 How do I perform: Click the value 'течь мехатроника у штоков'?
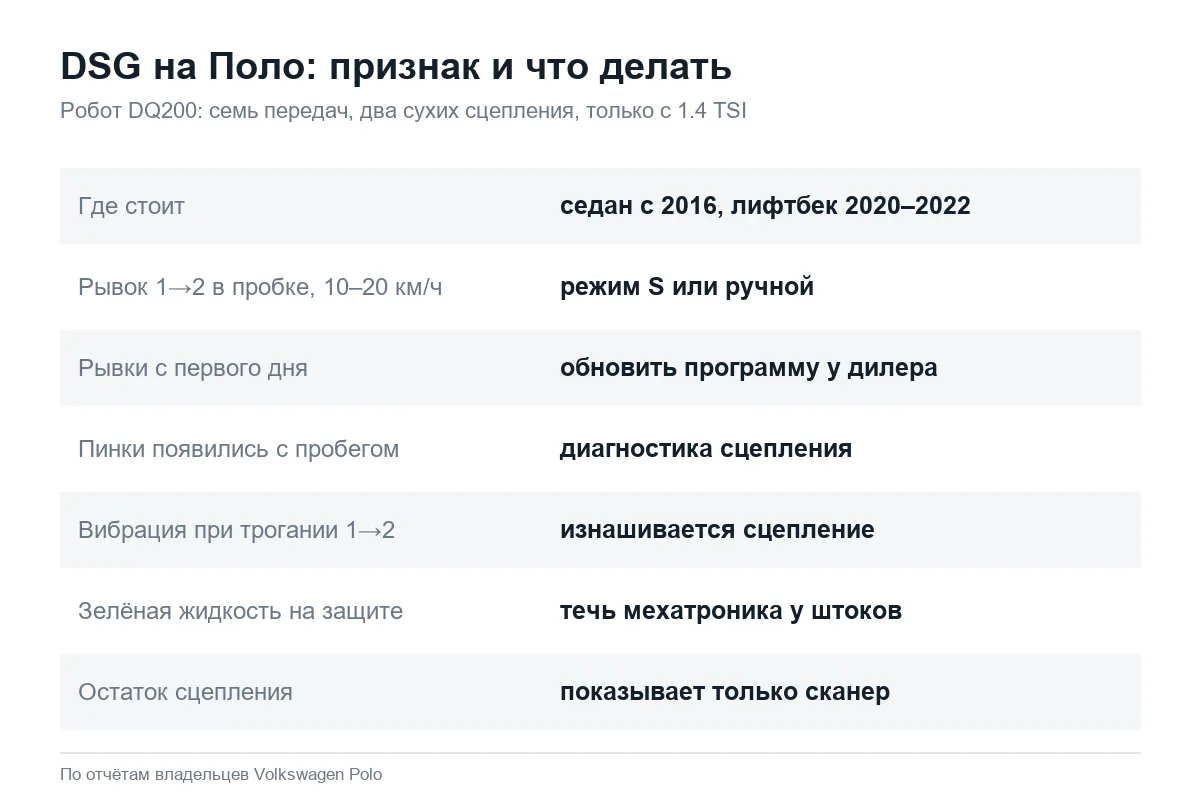click(731, 611)
